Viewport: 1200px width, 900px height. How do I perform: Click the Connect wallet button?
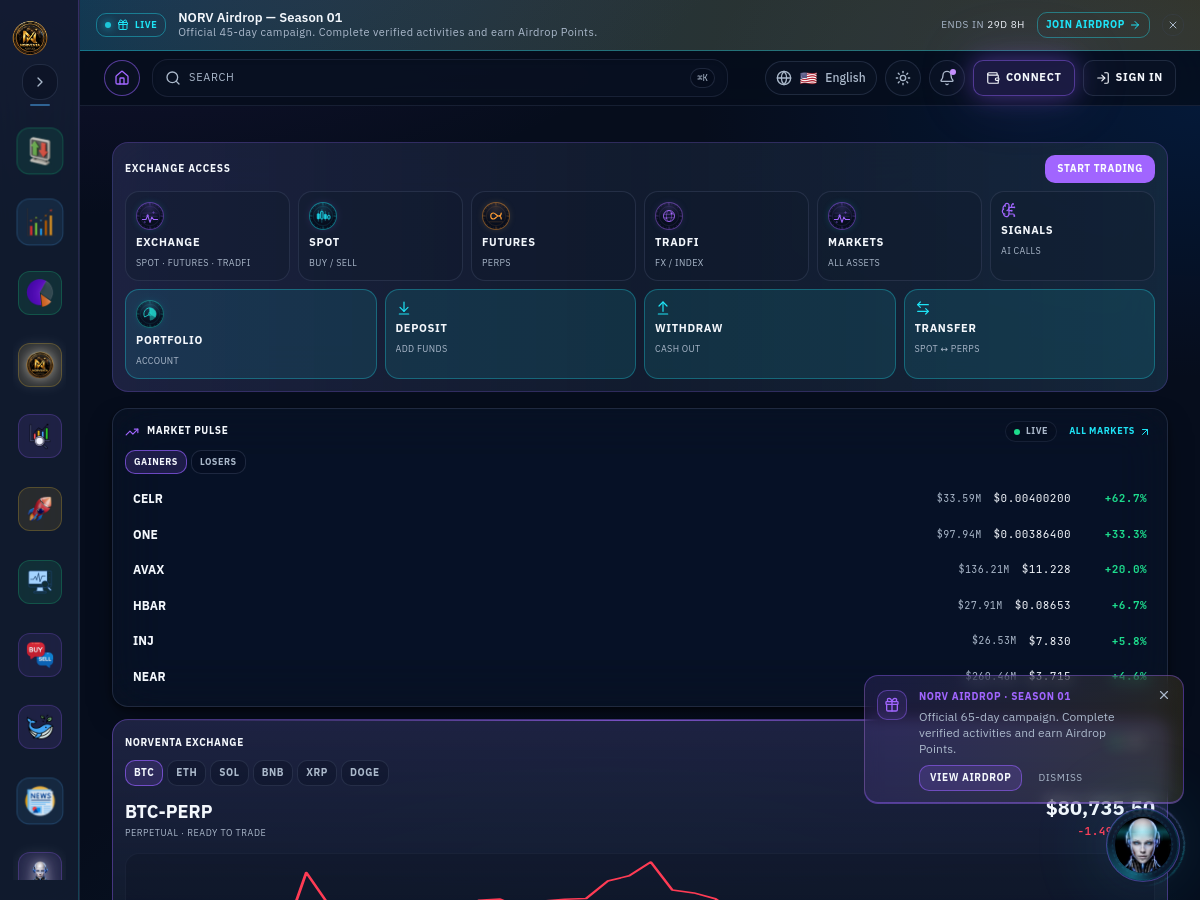click(x=1024, y=78)
